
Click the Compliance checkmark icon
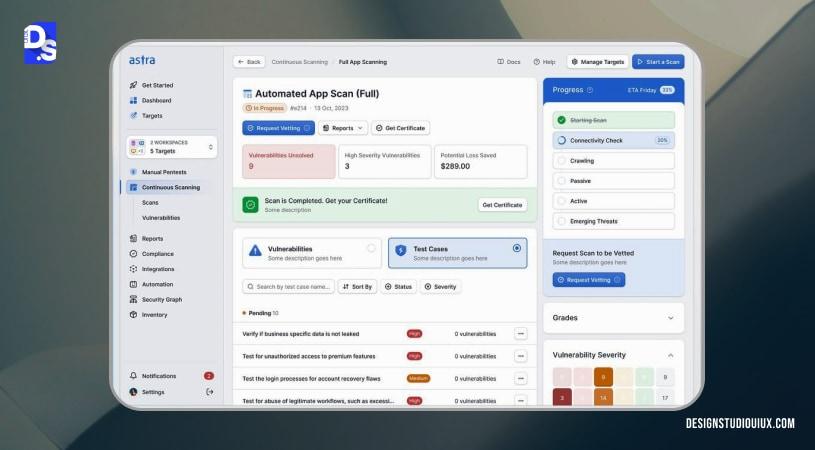[133, 254]
